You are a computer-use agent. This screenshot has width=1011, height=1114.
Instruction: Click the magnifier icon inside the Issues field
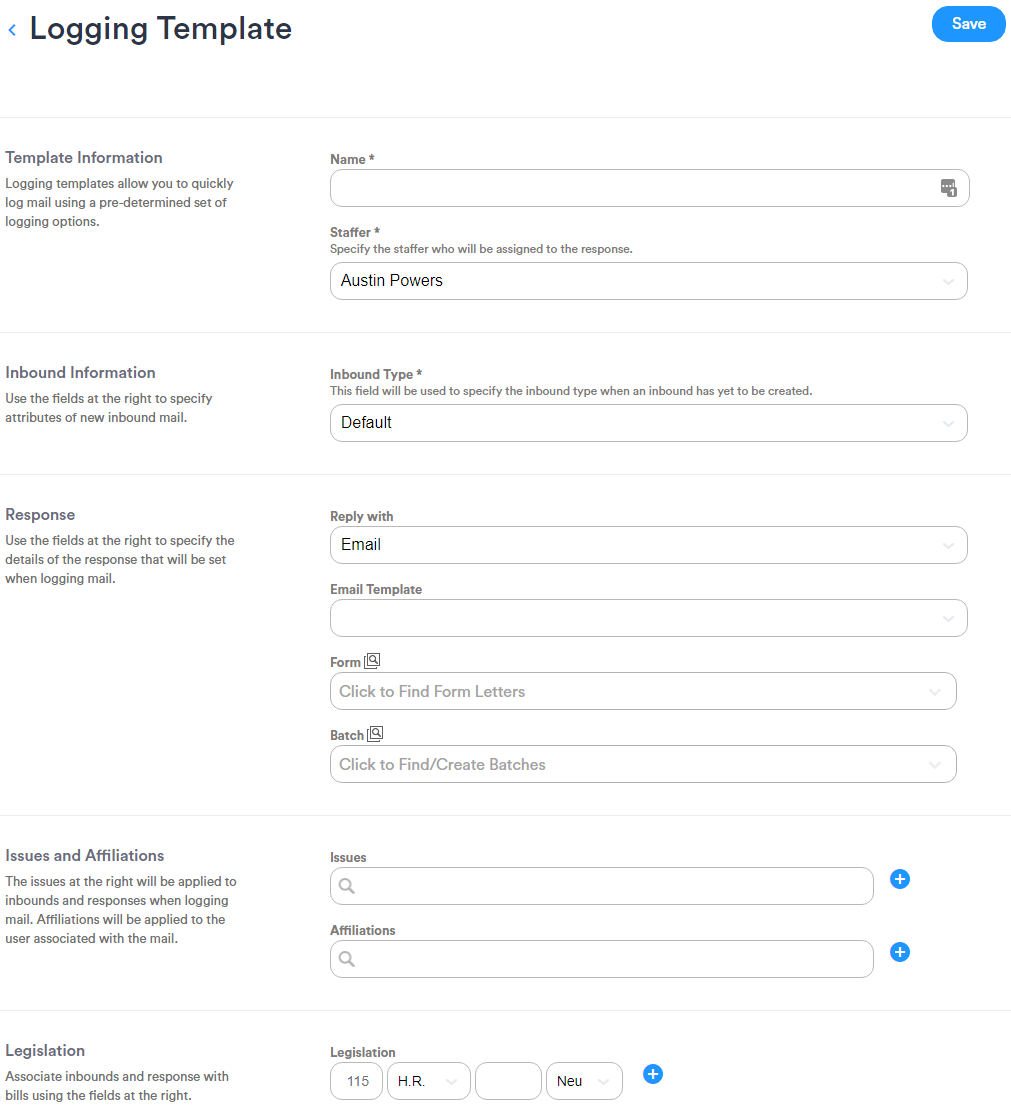click(347, 886)
